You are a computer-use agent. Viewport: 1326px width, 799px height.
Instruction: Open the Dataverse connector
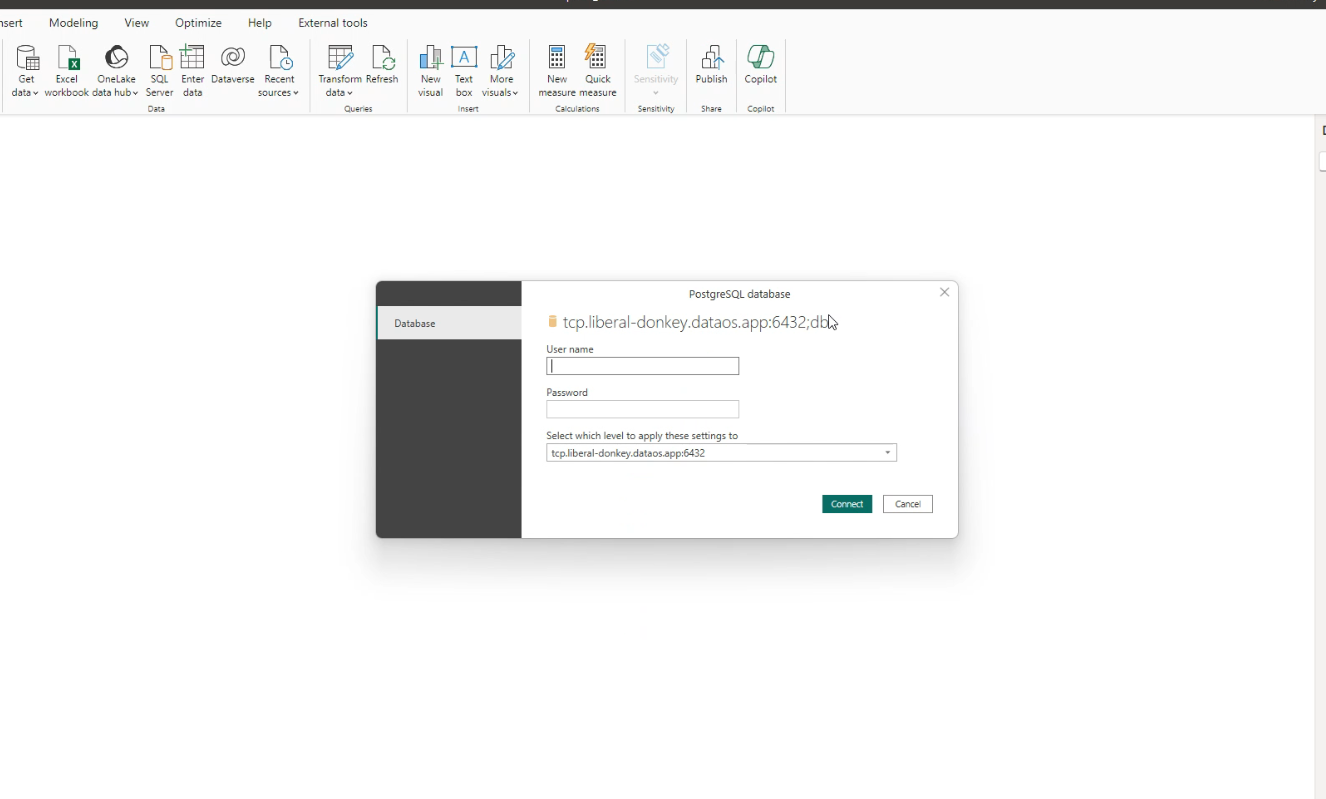click(x=233, y=65)
